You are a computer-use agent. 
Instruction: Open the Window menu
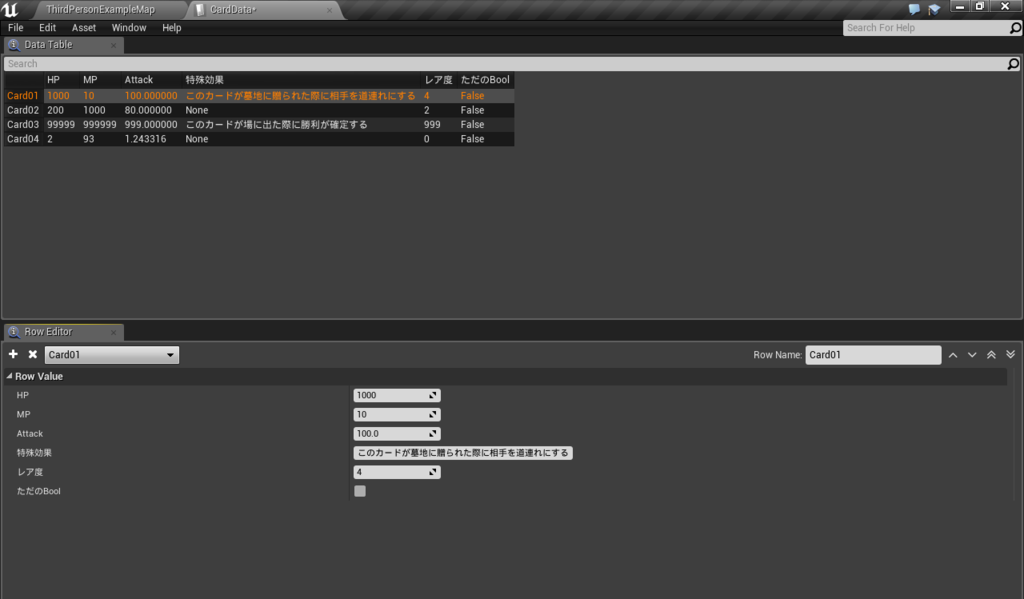tap(129, 28)
